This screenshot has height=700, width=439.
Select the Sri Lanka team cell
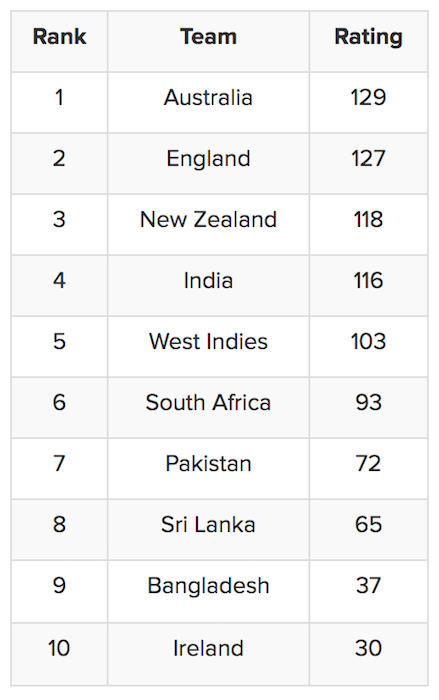[209, 530]
